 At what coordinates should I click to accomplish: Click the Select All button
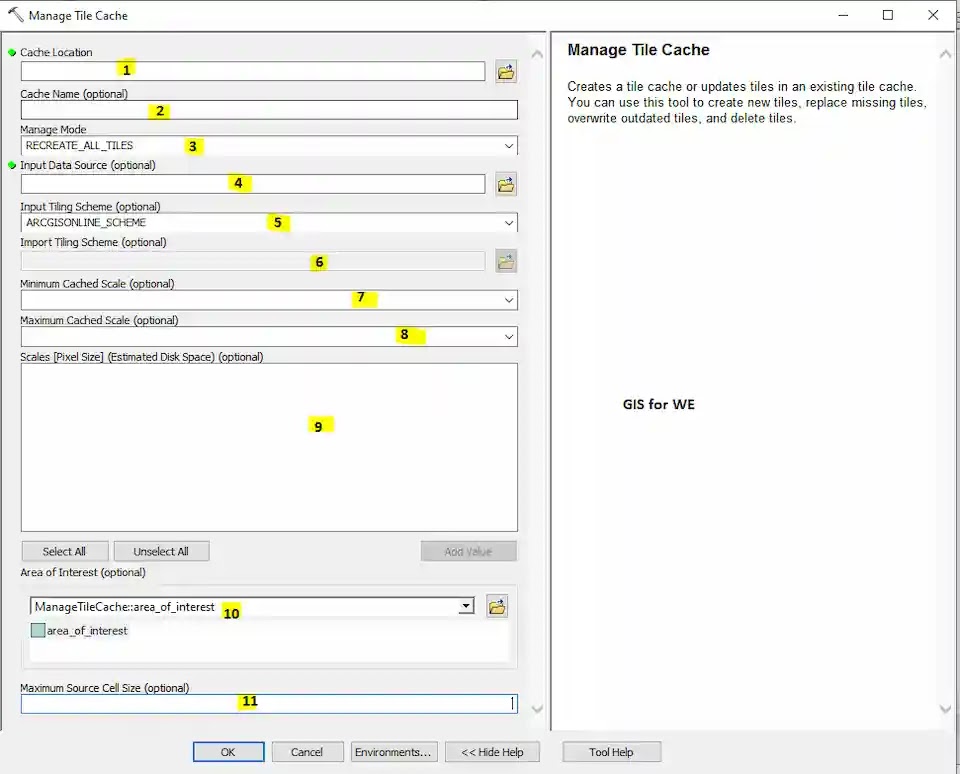tap(65, 551)
